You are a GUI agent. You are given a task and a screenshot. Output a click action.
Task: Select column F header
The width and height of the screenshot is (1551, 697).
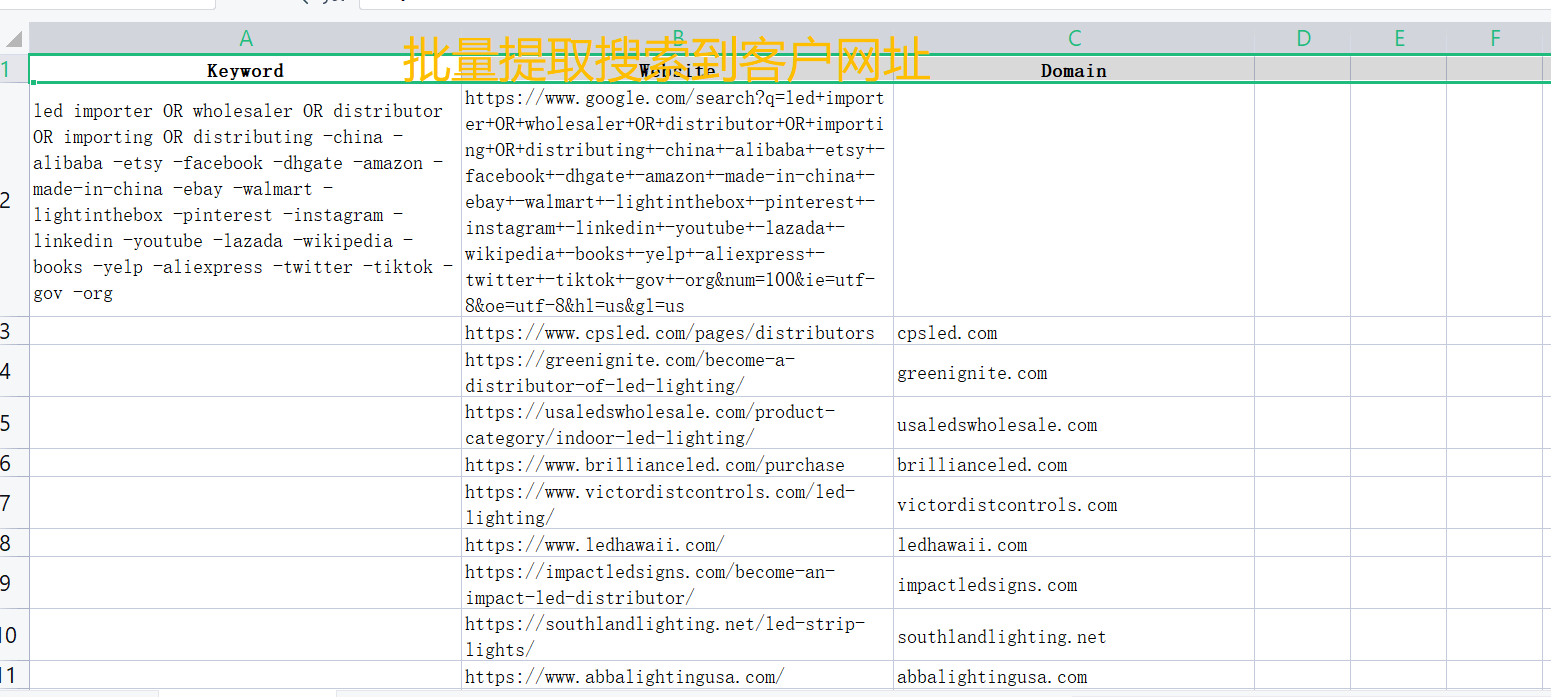1495,39
